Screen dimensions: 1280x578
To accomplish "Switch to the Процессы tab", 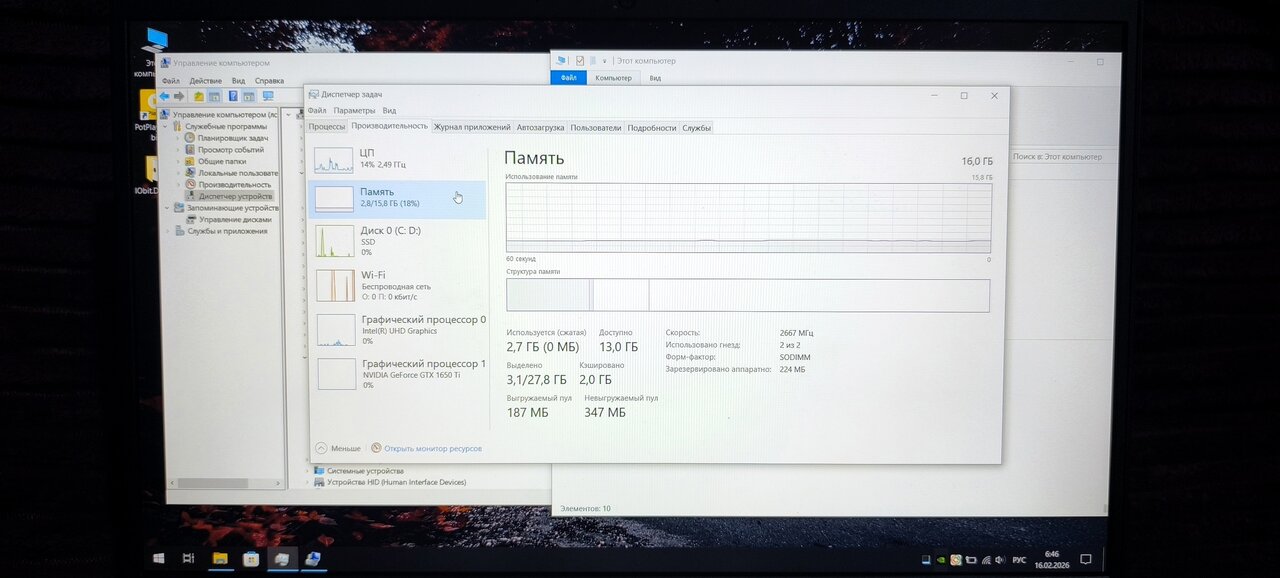I will coord(327,127).
